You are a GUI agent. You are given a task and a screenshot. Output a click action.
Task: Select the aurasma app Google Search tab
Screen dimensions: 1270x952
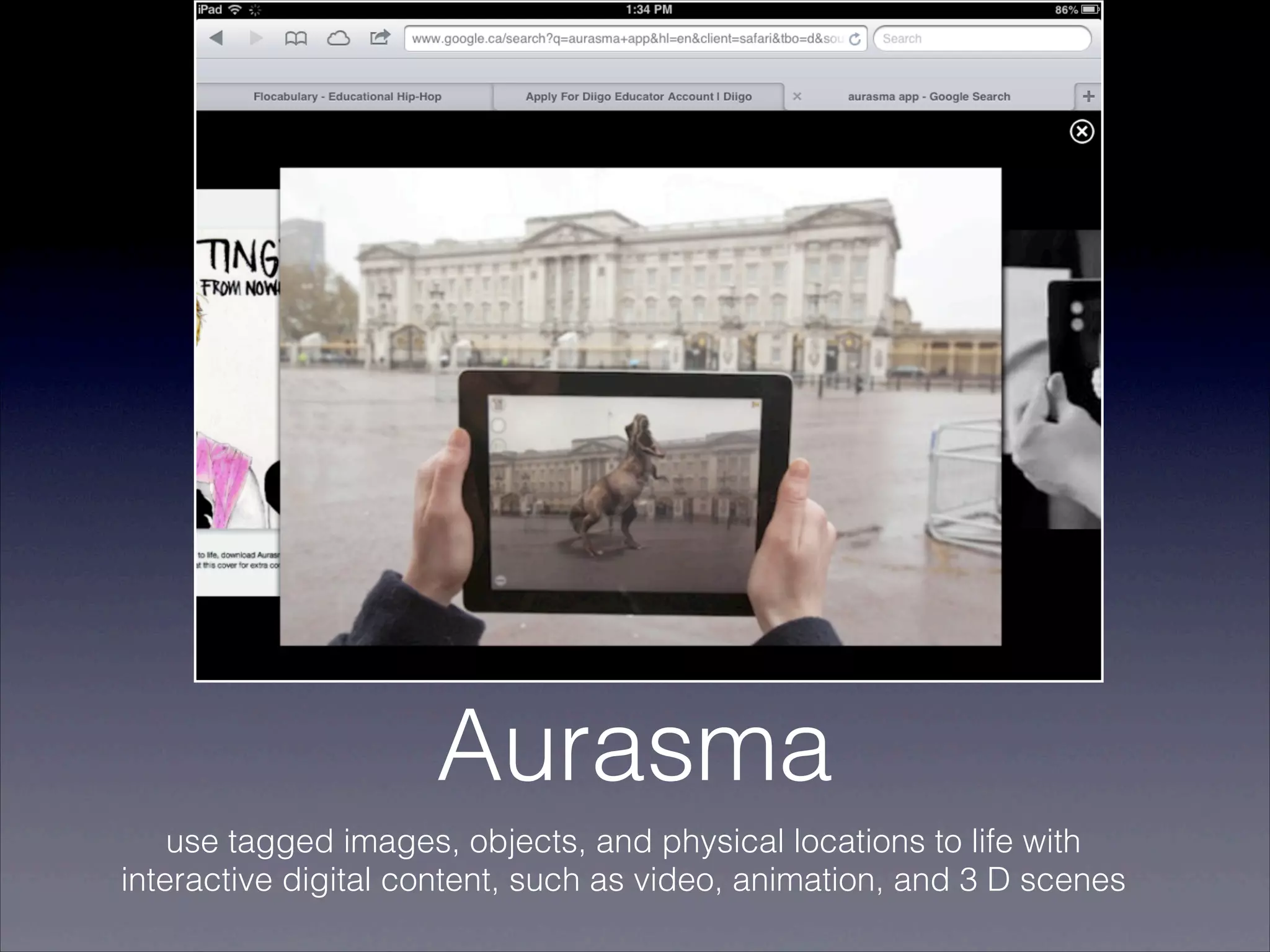(929, 97)
